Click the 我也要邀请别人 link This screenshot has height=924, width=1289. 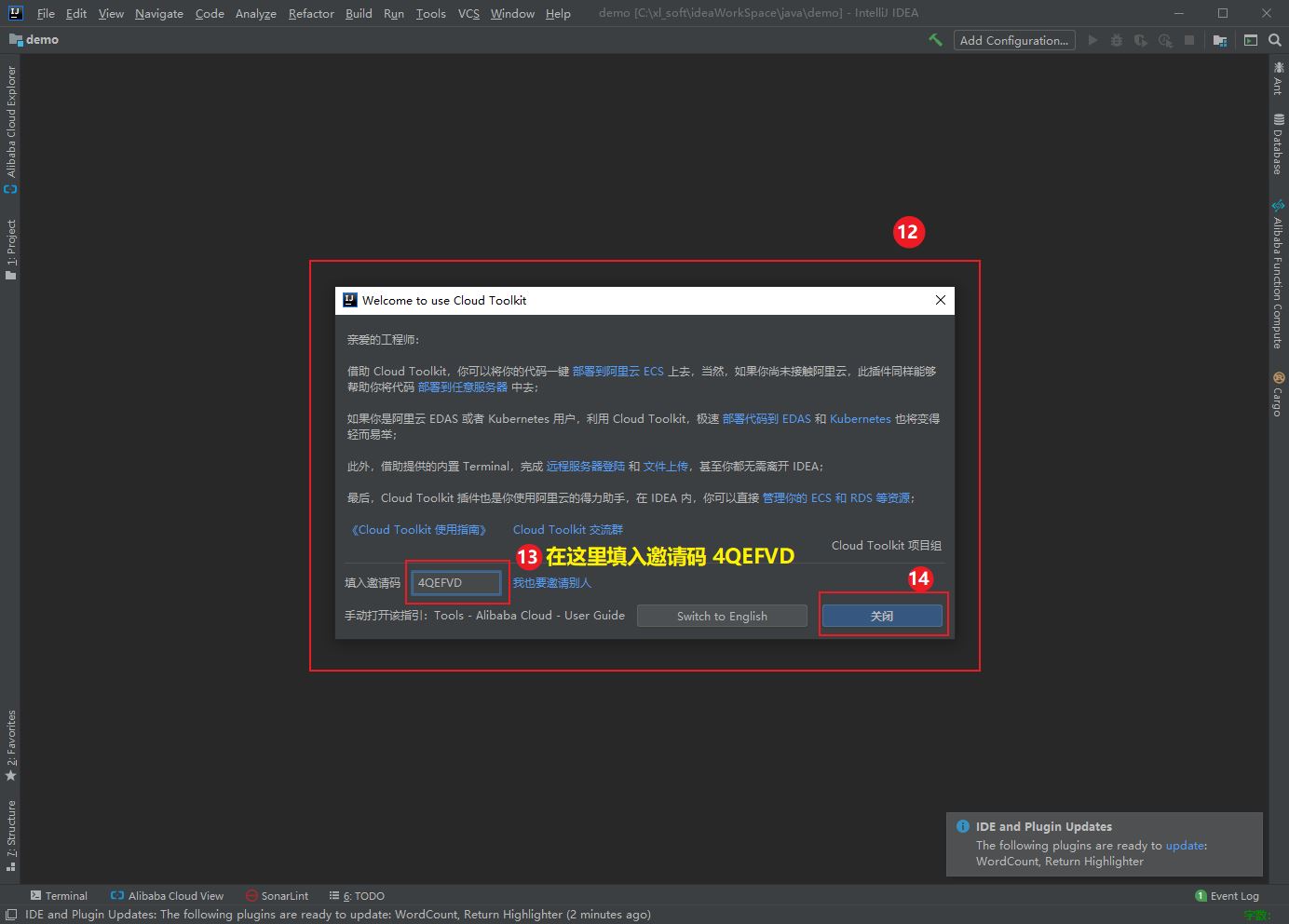coord(552,583)
